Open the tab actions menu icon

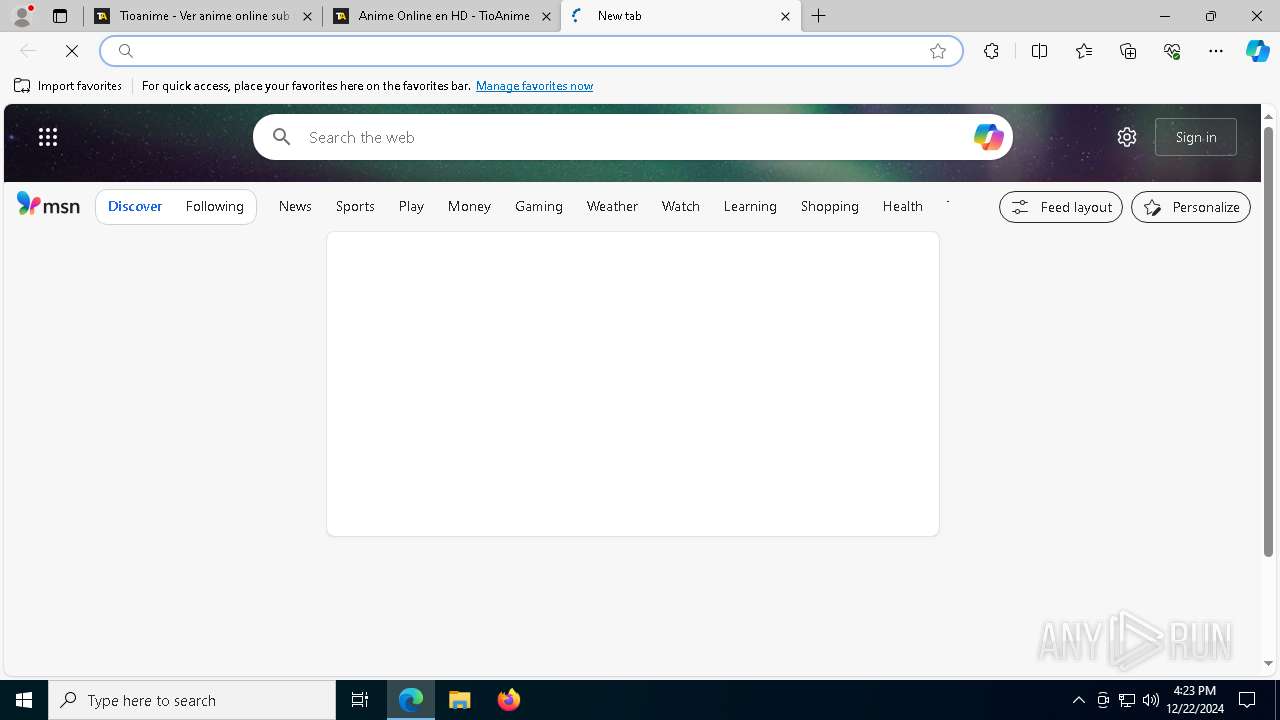click(x=60, y=16)
